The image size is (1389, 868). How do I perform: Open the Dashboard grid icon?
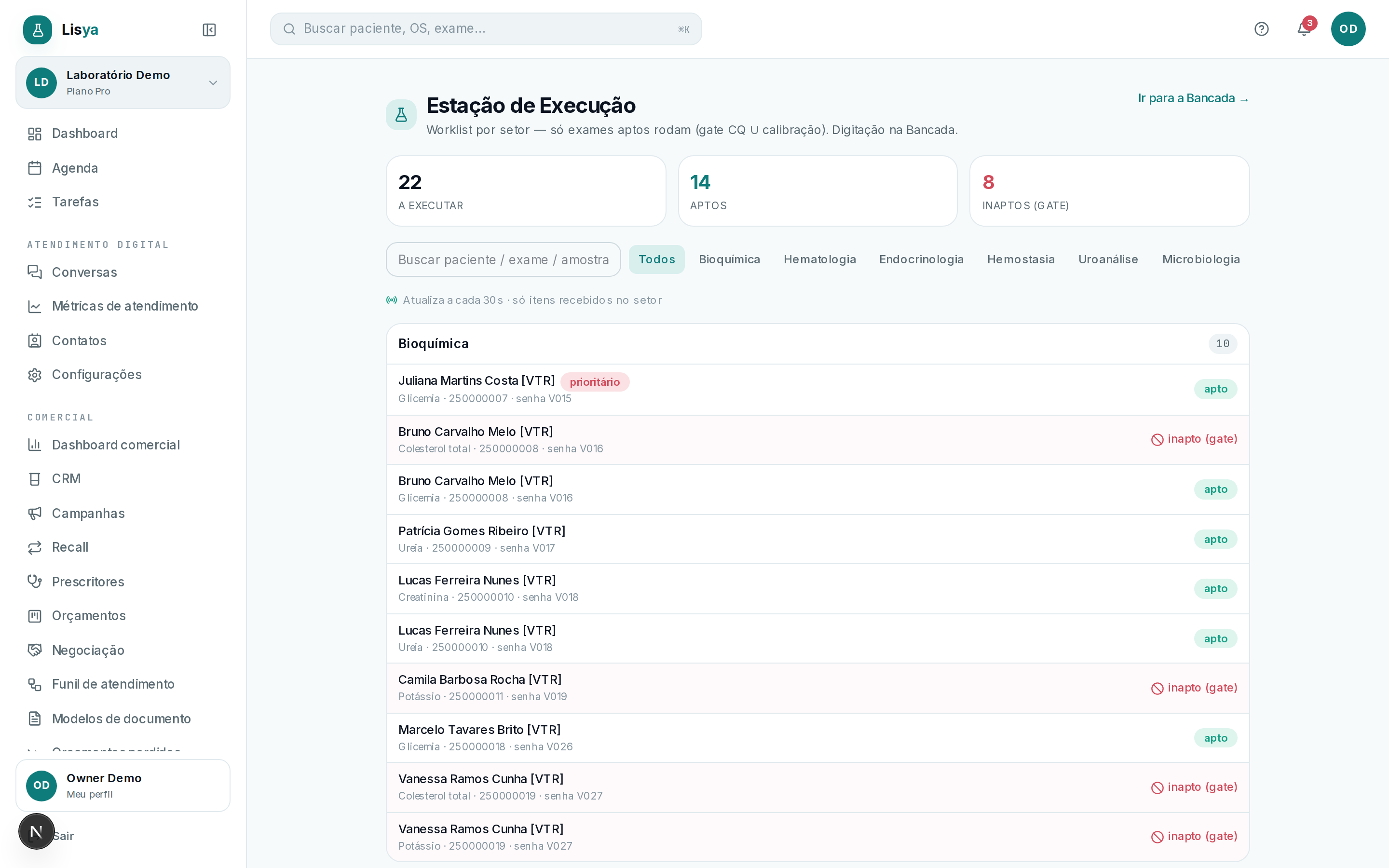(35, 134)
